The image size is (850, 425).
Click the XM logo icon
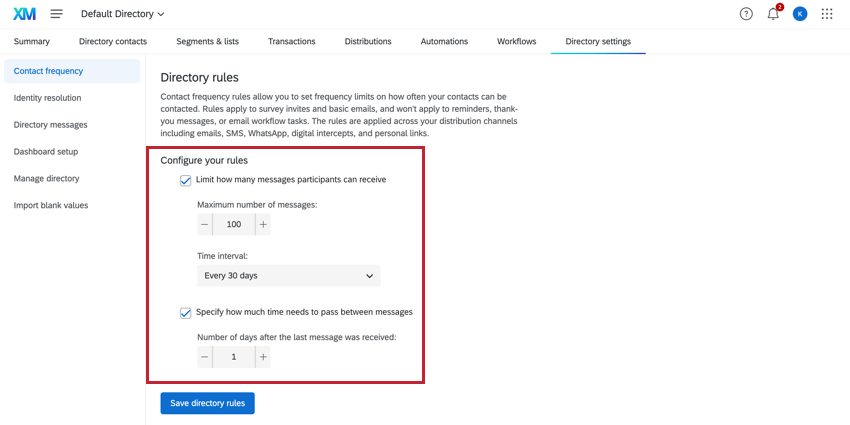click(24, 14)
